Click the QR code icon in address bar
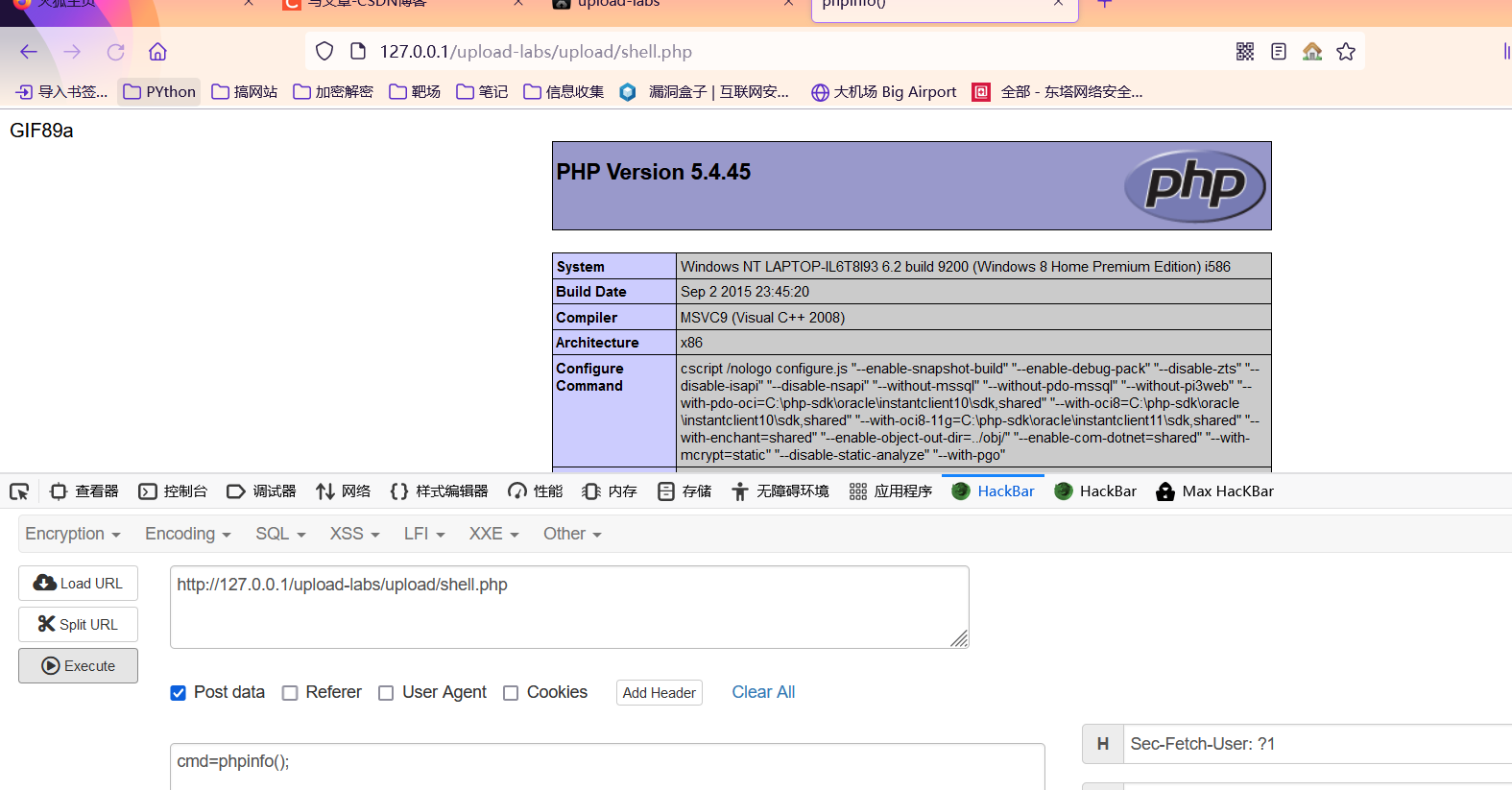The image size is (1512, 790). pos(1245,52)
